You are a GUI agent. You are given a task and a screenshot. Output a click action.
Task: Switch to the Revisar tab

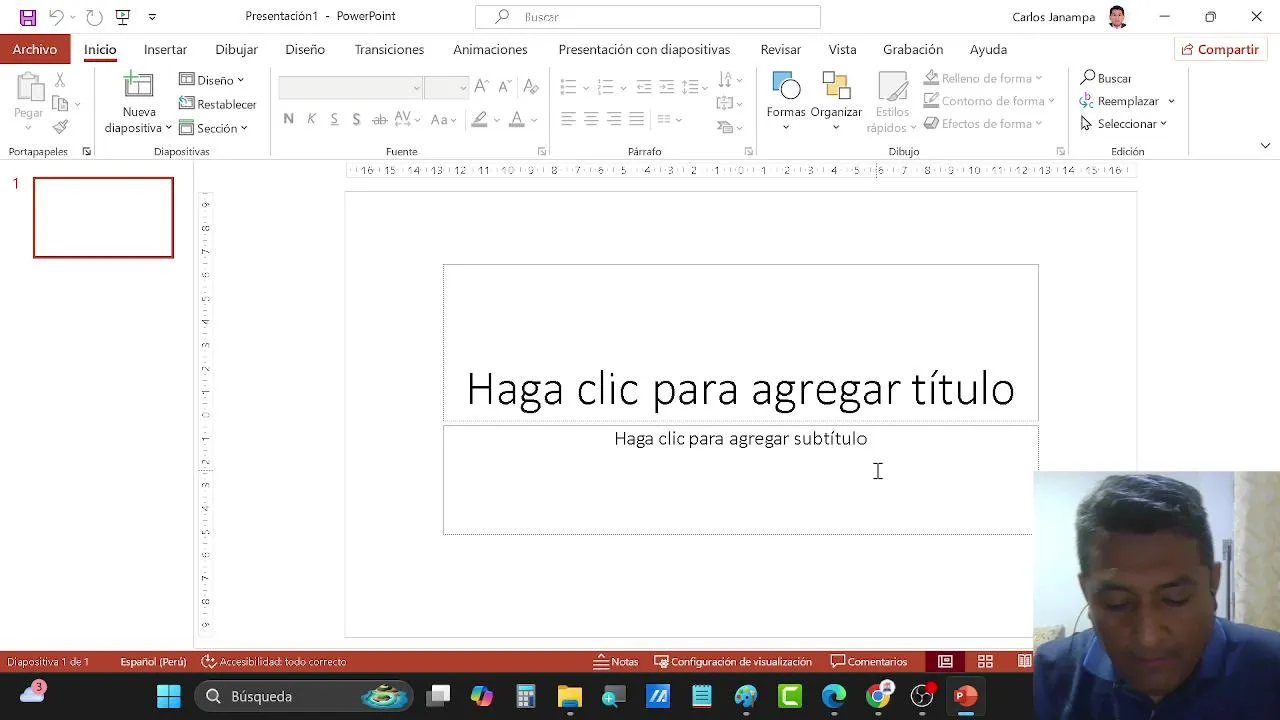coord(780,49)
